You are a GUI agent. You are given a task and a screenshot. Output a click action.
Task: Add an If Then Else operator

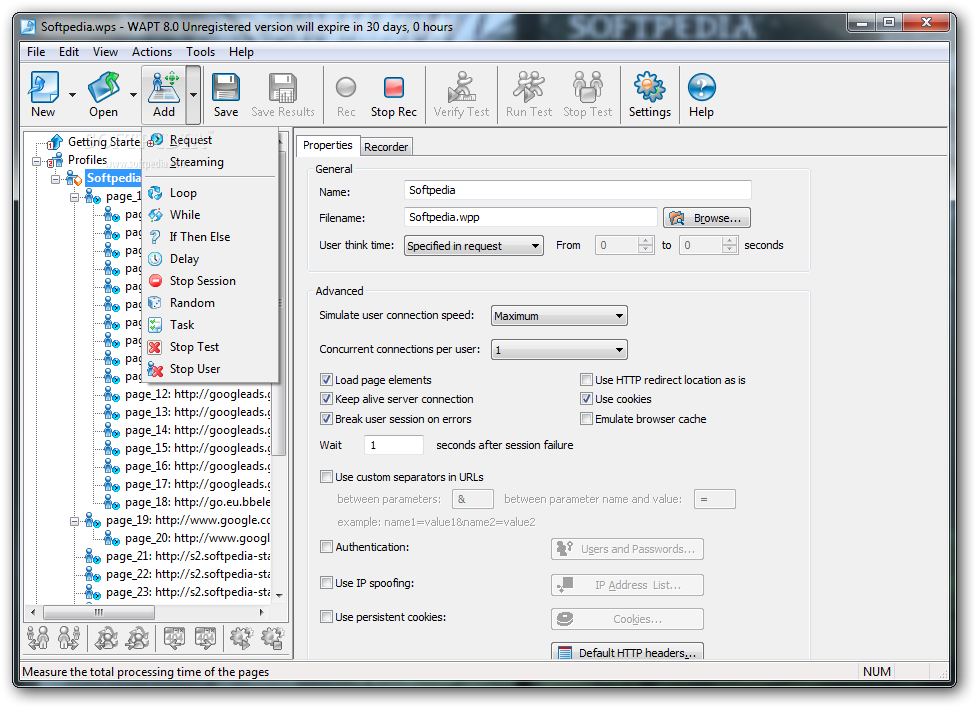[x=211, y=237]
